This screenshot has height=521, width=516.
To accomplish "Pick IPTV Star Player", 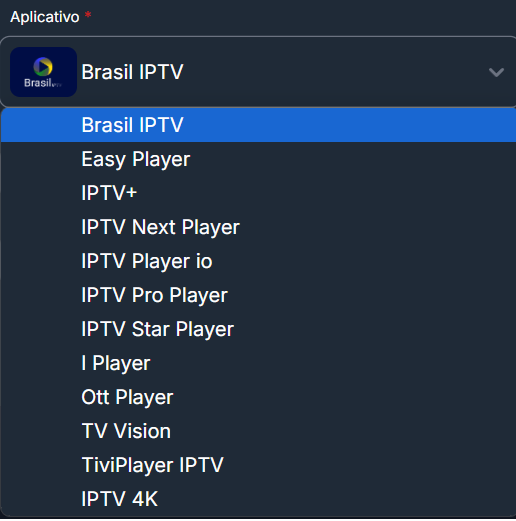I will (x=258, y=329).
